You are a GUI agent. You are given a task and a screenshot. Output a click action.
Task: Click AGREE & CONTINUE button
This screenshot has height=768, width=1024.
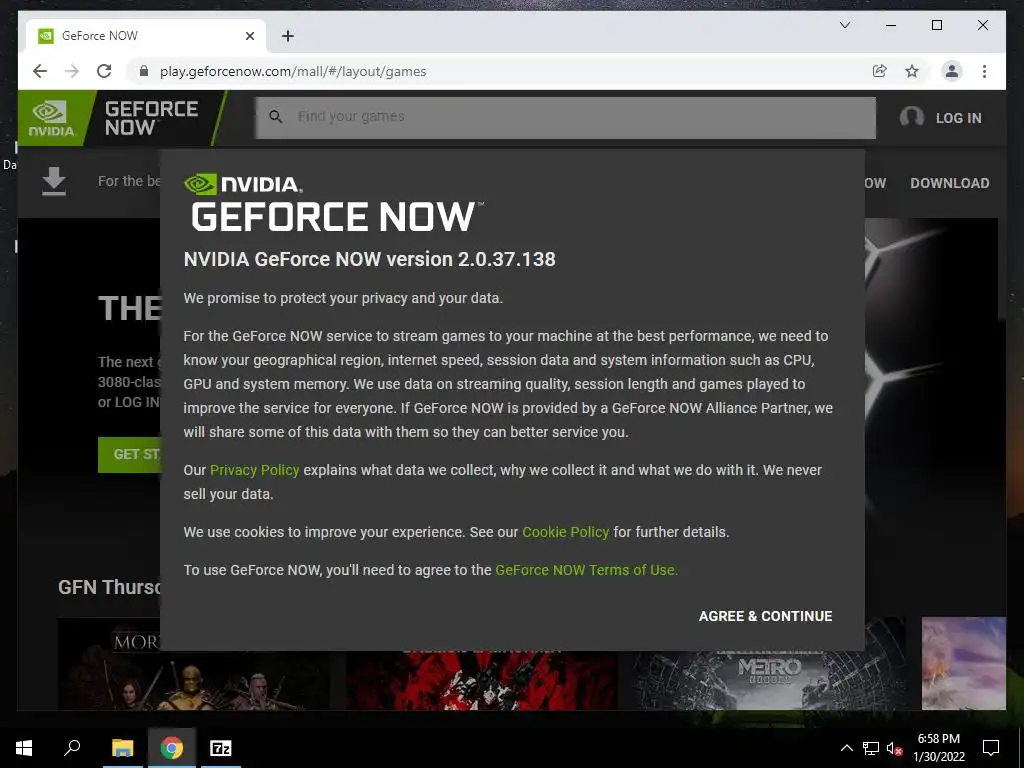765,616
